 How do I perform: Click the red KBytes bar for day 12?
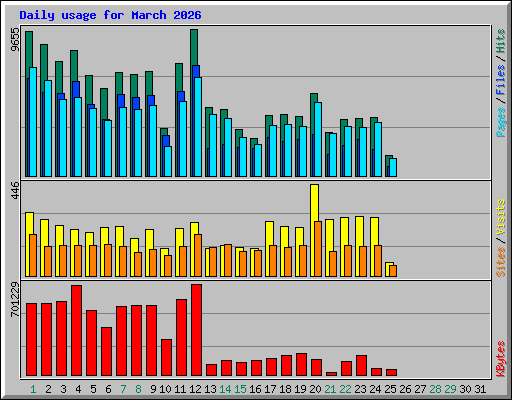pos(196,330)
